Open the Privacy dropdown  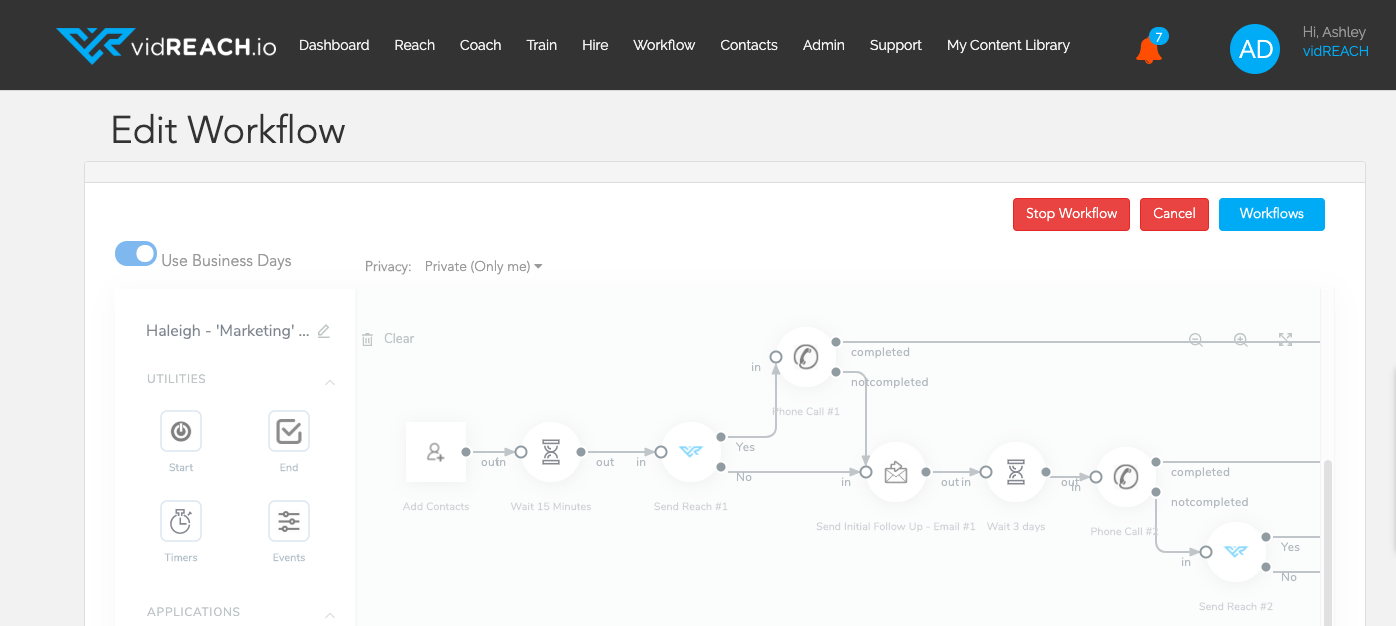tap(483, 266)
